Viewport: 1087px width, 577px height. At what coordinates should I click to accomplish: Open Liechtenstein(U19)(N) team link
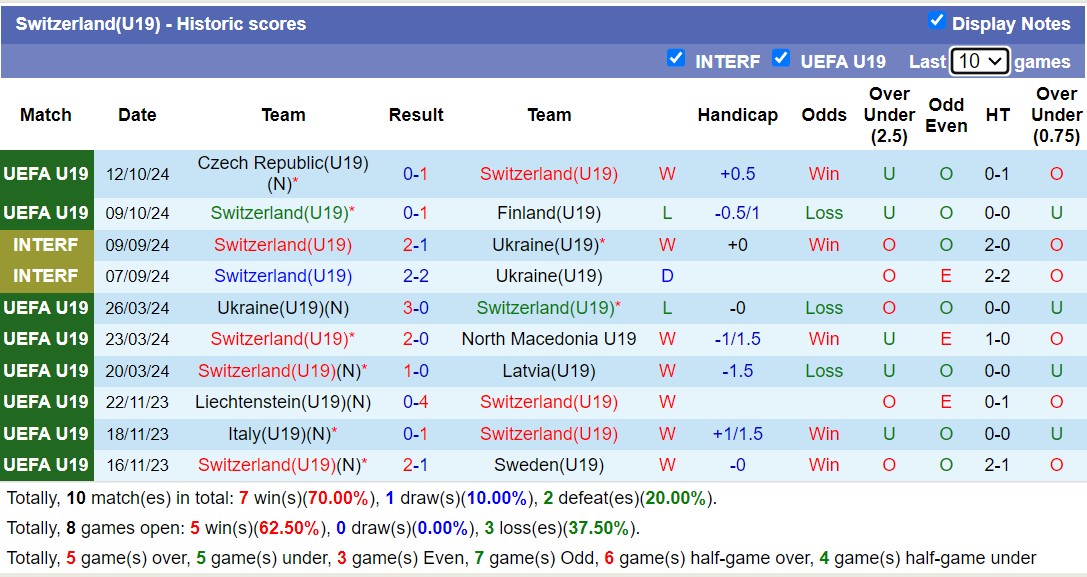(x=283, y=402)
